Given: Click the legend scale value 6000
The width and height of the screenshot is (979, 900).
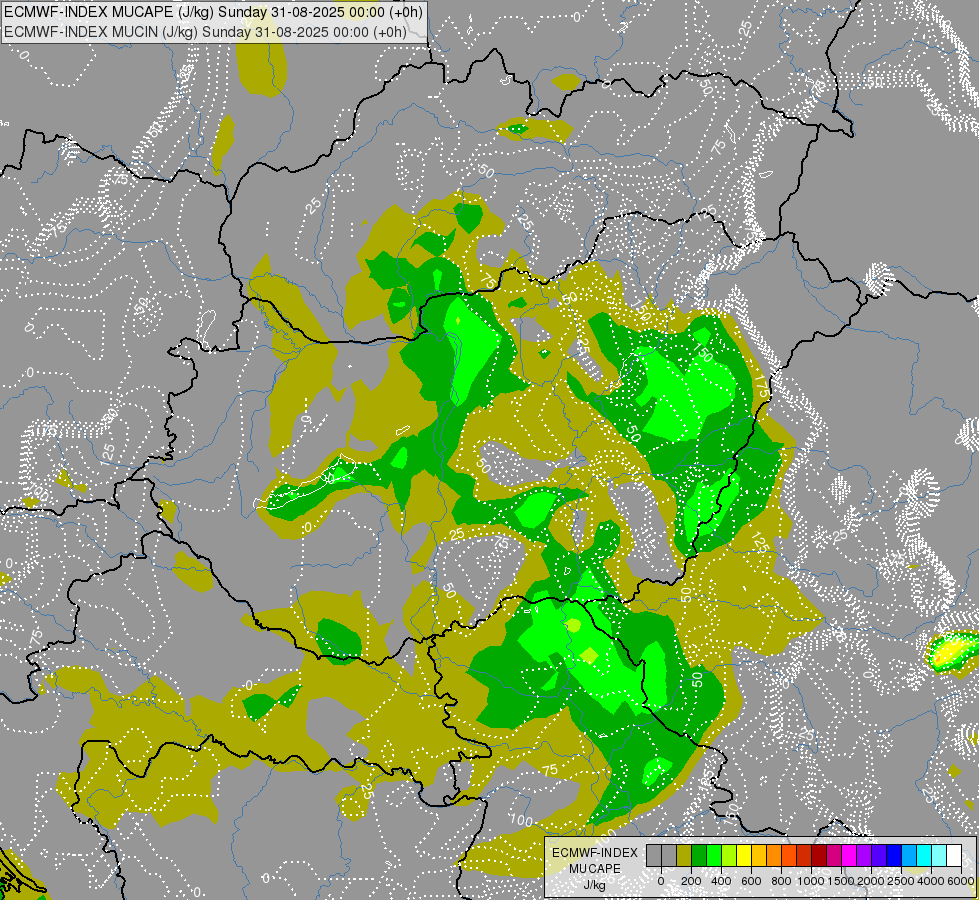Looking at the screenshot, I should (961, 881).
